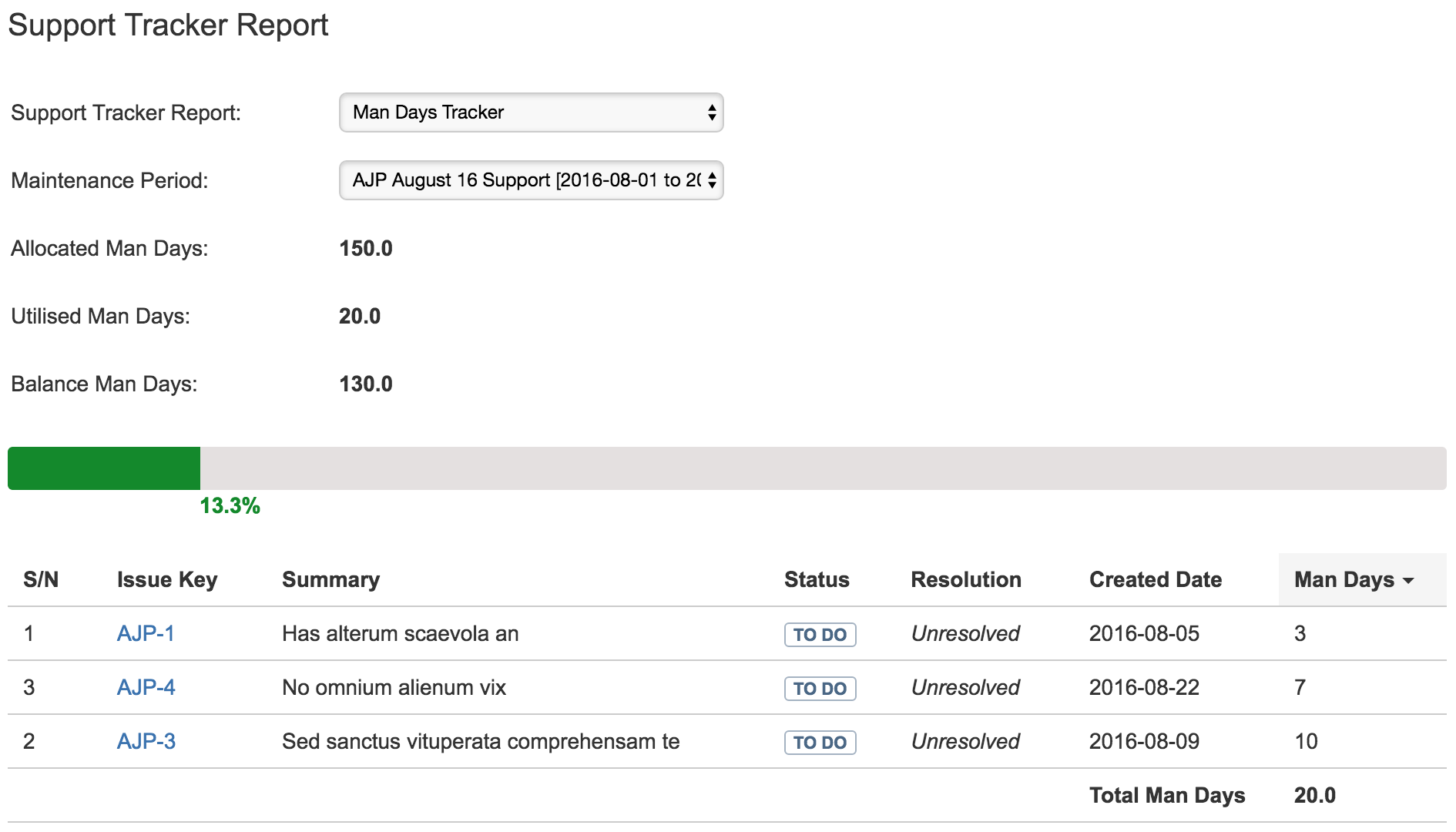Sort by the Issue Key column header
Screen dimensions: 1456x832
pyautogui.click(x=167, y=579)
